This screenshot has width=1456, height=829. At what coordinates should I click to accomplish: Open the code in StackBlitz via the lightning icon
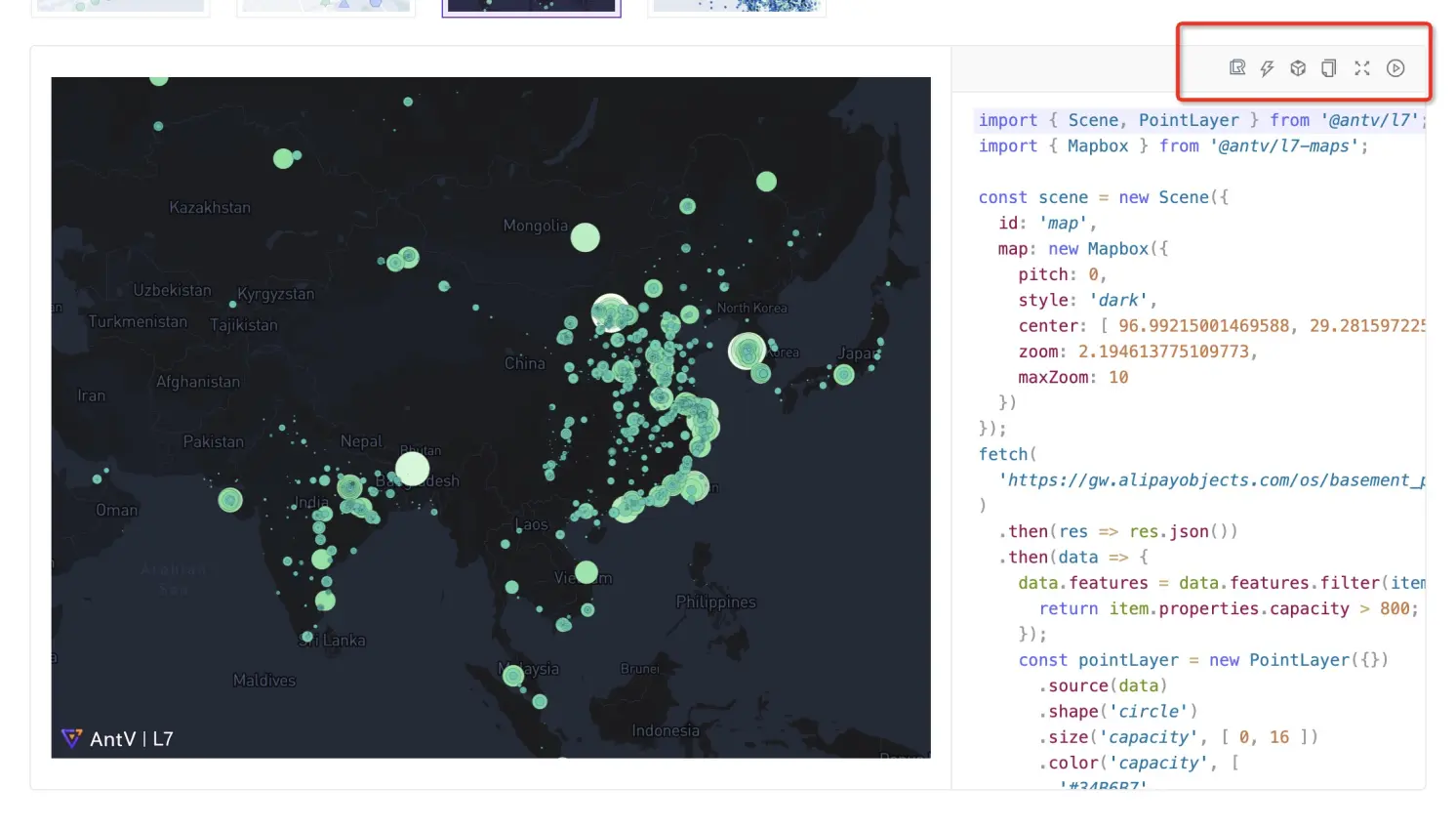(1267, 68)
